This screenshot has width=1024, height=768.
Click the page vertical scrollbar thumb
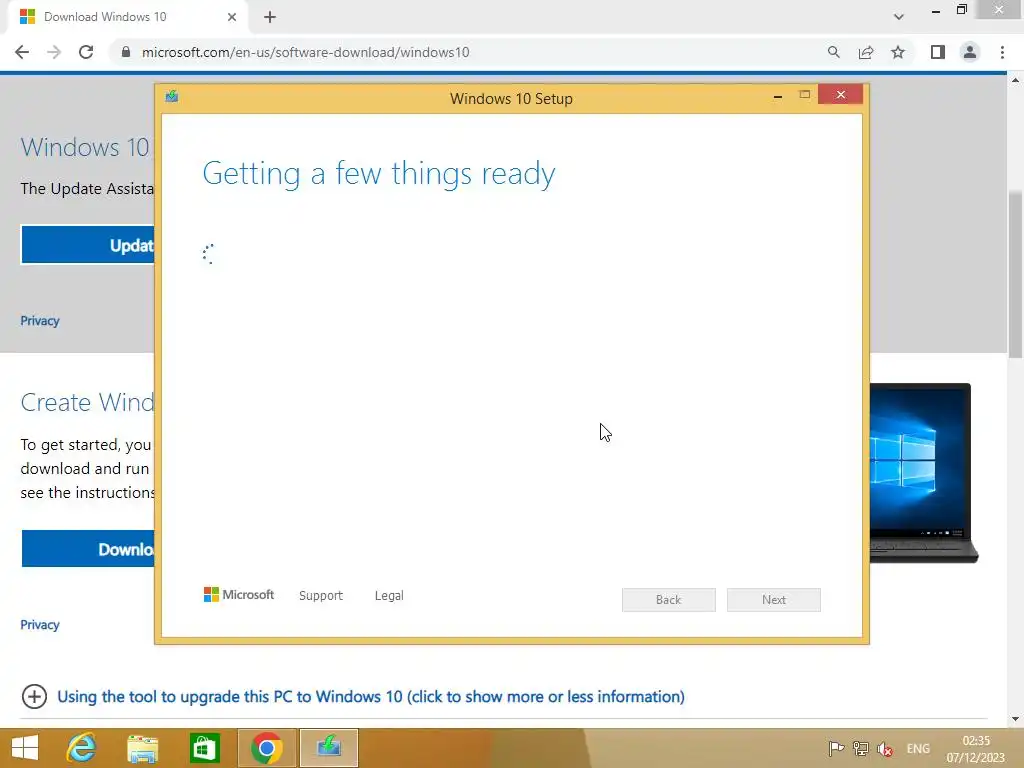coord(1014,274)
